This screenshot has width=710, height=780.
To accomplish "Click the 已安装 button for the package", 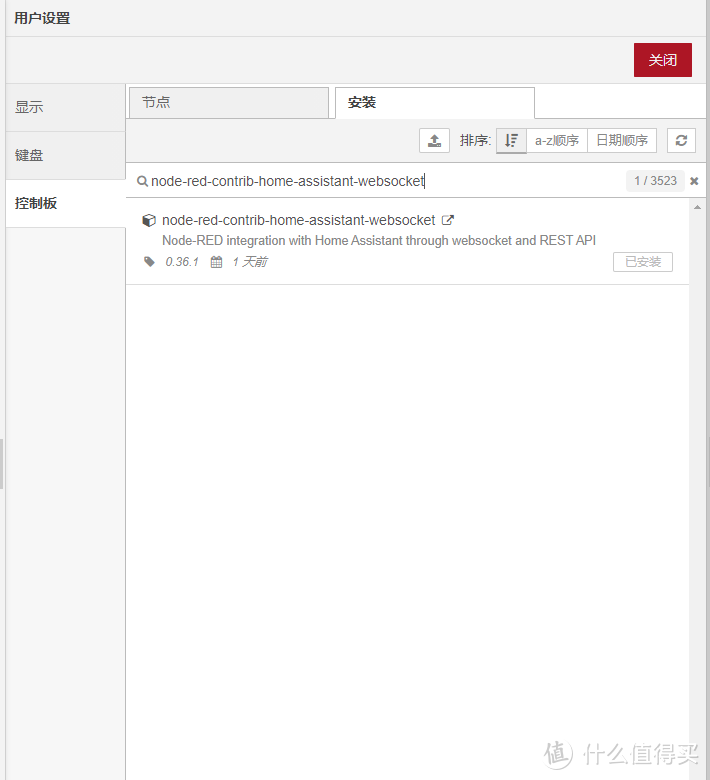I will [x=642, y=262].
